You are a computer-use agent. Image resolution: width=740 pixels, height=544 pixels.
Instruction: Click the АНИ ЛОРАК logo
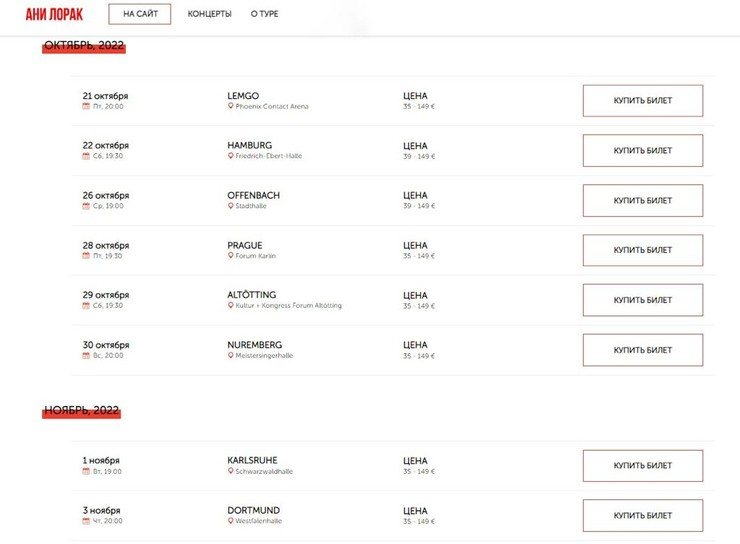54,14
